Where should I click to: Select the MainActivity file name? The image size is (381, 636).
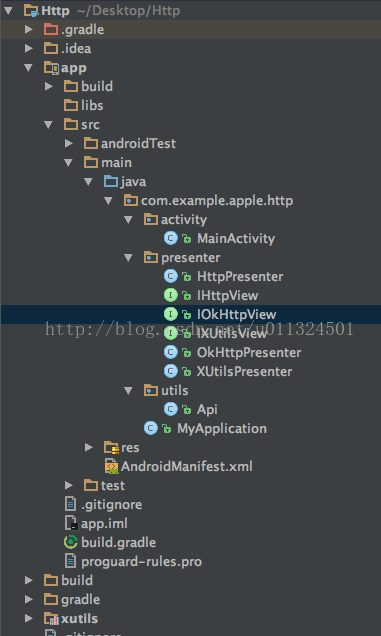[x=236, y=238]
